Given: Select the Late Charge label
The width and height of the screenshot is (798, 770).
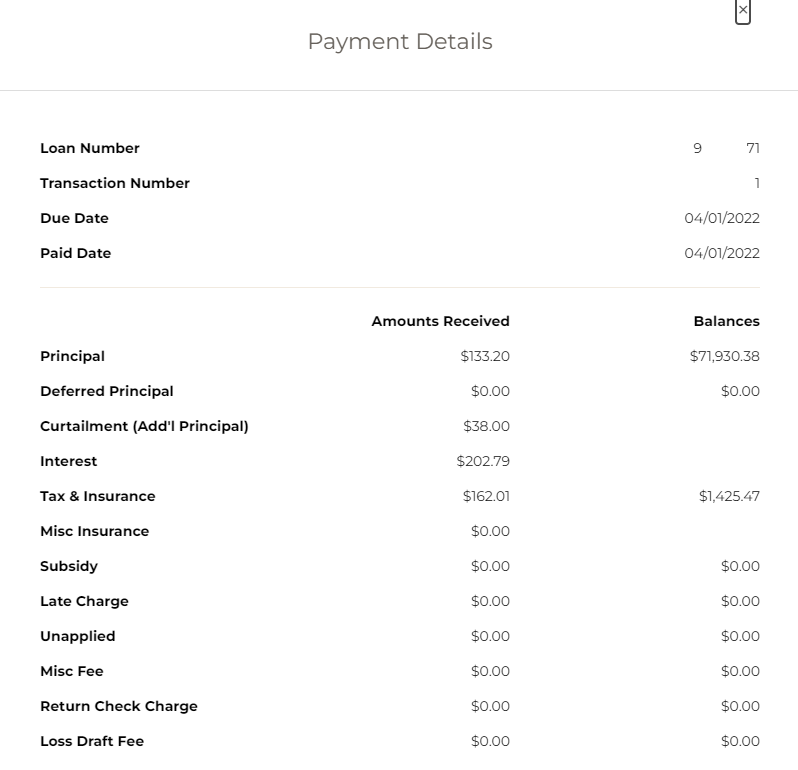Looking at the screenshot, I should click(84, 601).
